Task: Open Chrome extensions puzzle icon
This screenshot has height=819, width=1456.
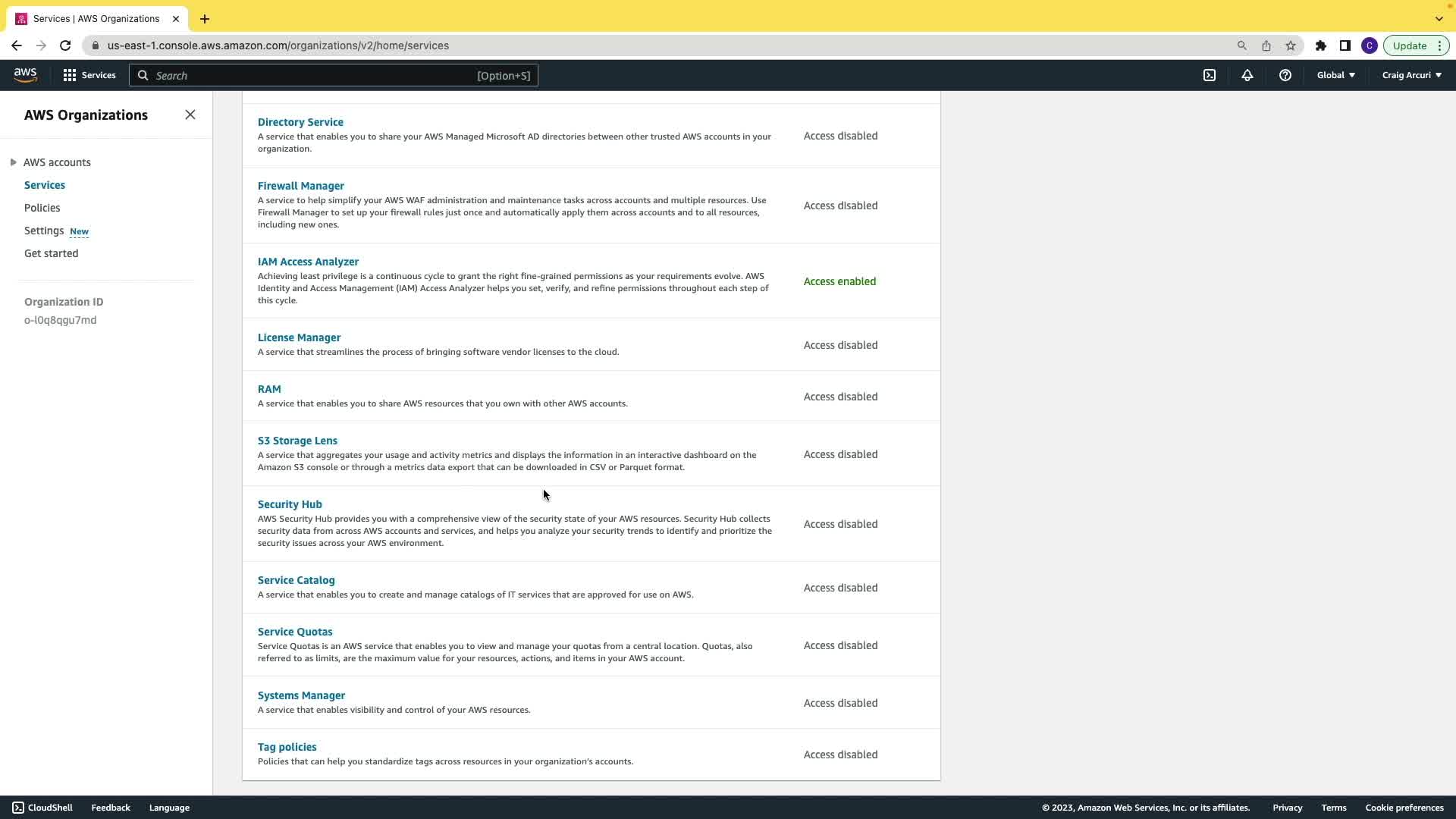Action: point(1320,45)
